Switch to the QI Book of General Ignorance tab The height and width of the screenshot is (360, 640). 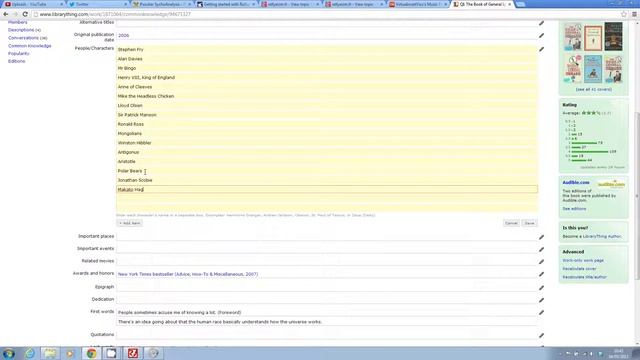483,4
